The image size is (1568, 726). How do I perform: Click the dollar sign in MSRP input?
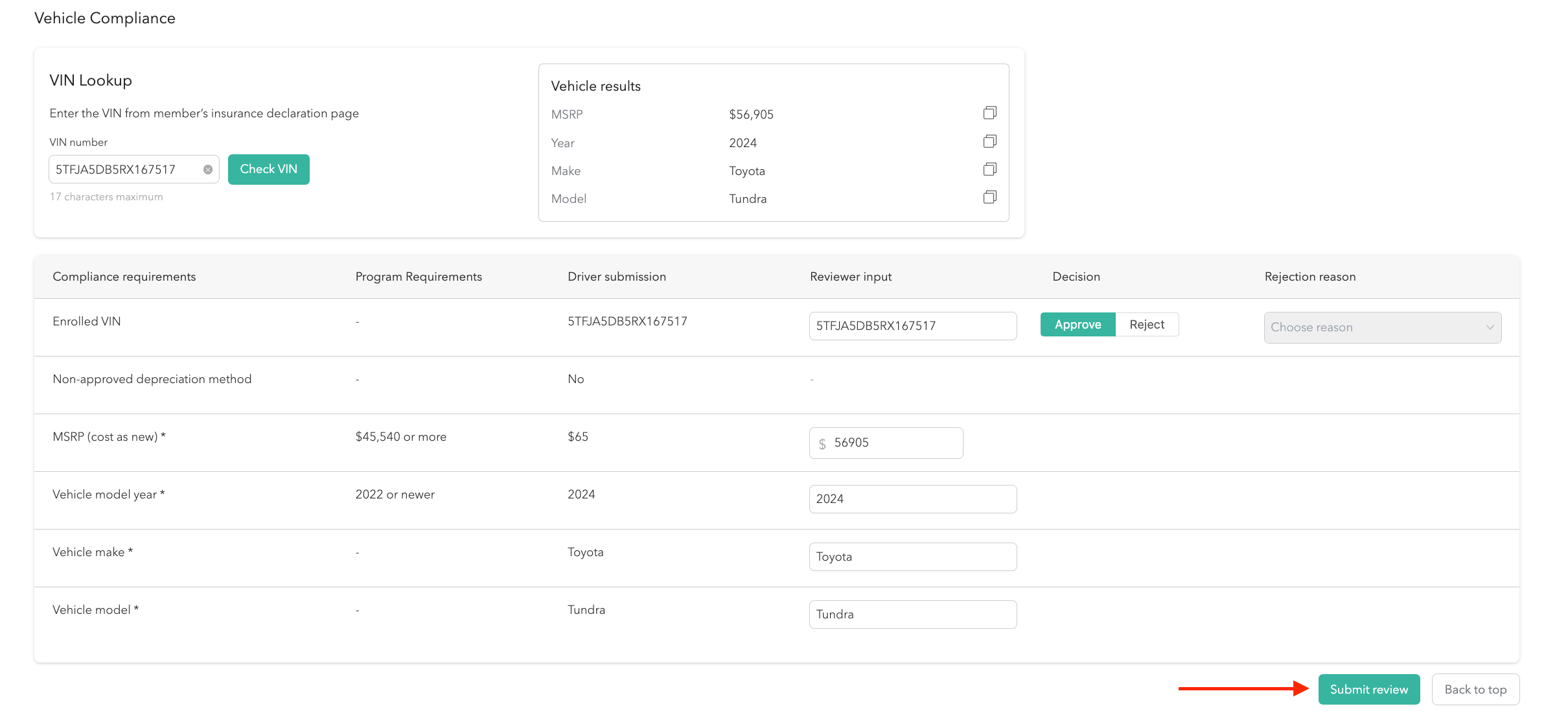point(822,443)
